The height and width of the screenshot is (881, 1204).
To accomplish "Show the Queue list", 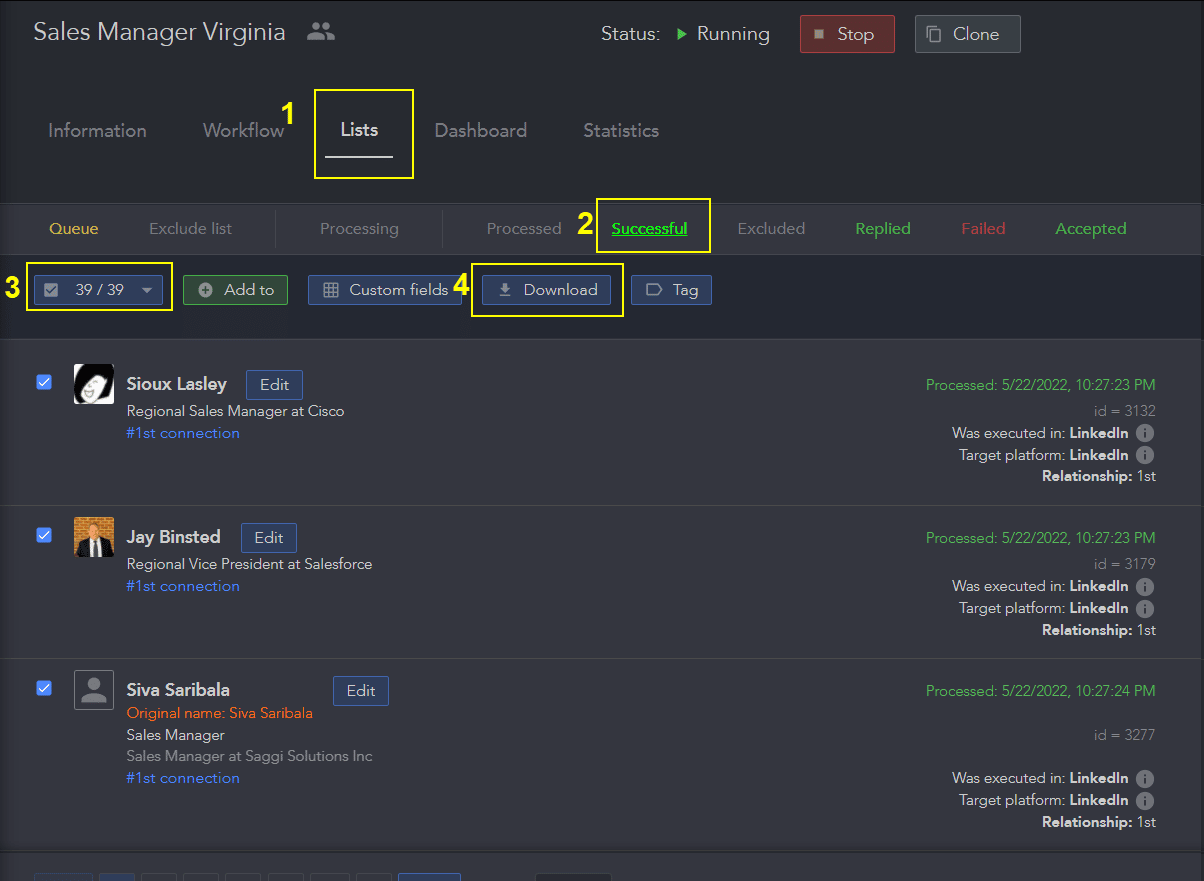I will click(x=74, y=229).
